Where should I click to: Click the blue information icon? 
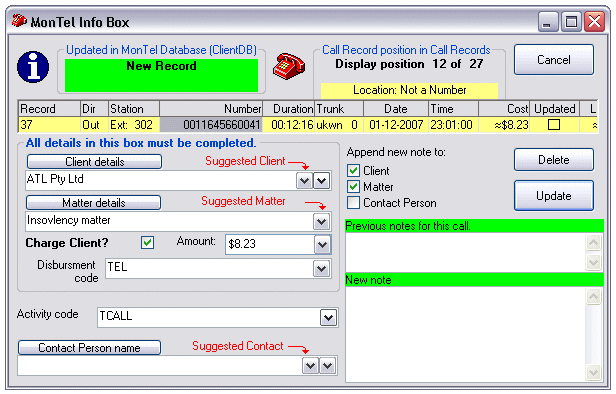coord(33,67)
